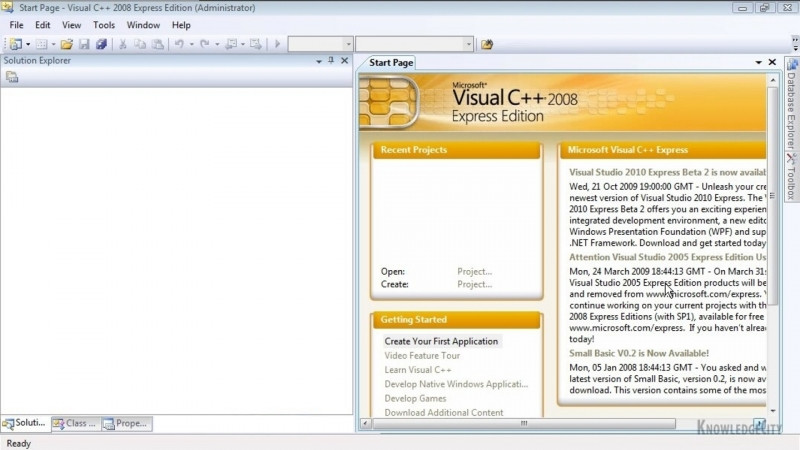Viewport: 800px width, 450px height.
Task: Close the Start Page document tab
Action: pyautogui.click(x=772, y=62)
